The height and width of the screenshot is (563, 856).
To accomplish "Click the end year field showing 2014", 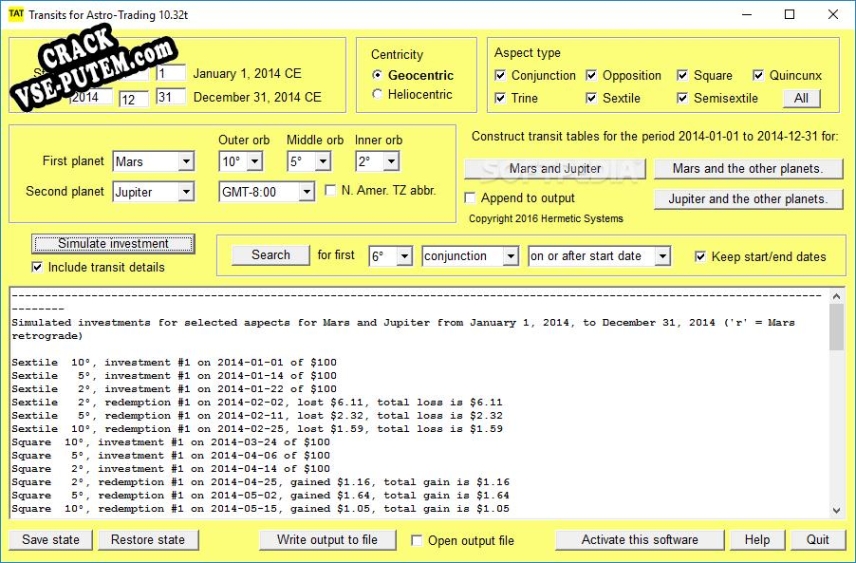I will (91, 97).
